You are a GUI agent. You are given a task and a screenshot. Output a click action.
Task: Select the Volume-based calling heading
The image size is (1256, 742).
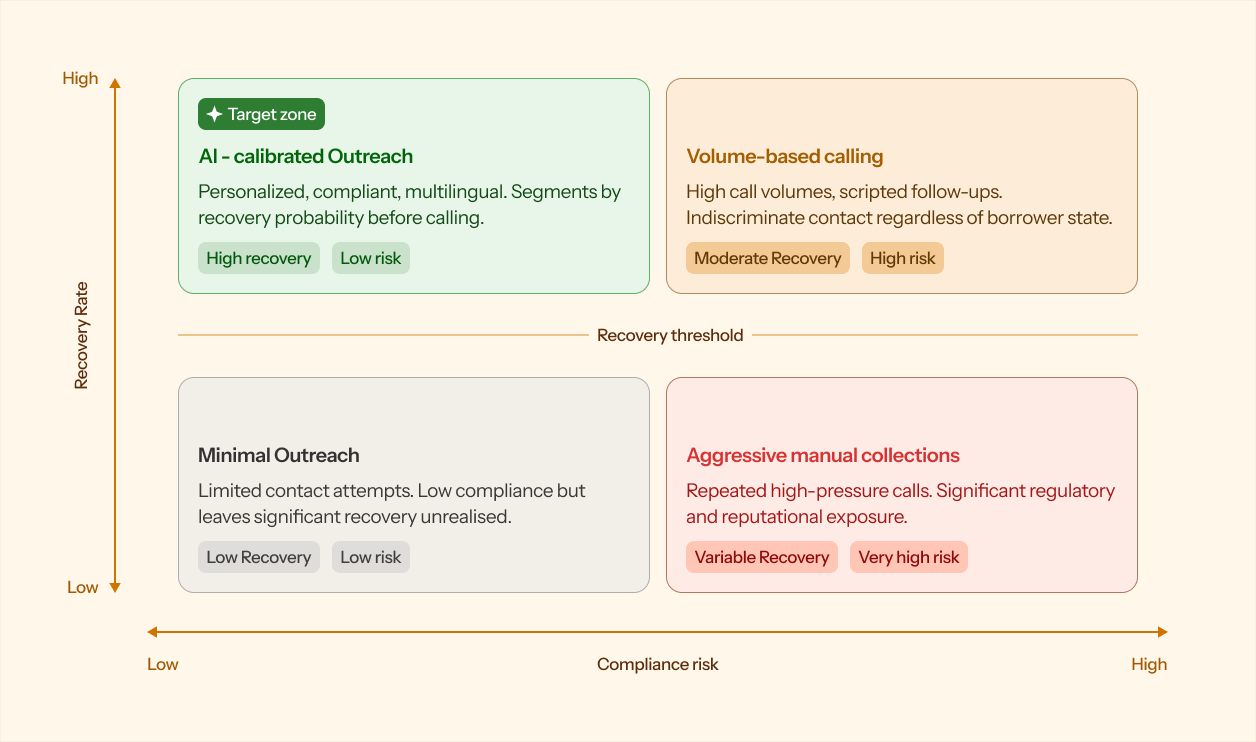[785, 156]
